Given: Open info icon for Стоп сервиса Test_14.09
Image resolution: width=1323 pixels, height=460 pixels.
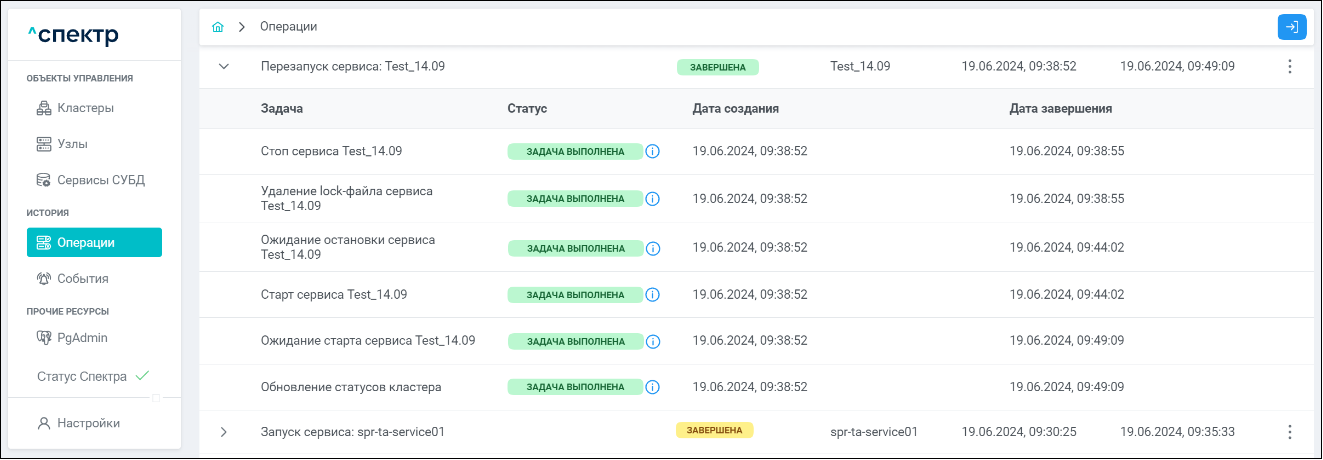Looking at the screenshot, I should (x=653, y=152).
